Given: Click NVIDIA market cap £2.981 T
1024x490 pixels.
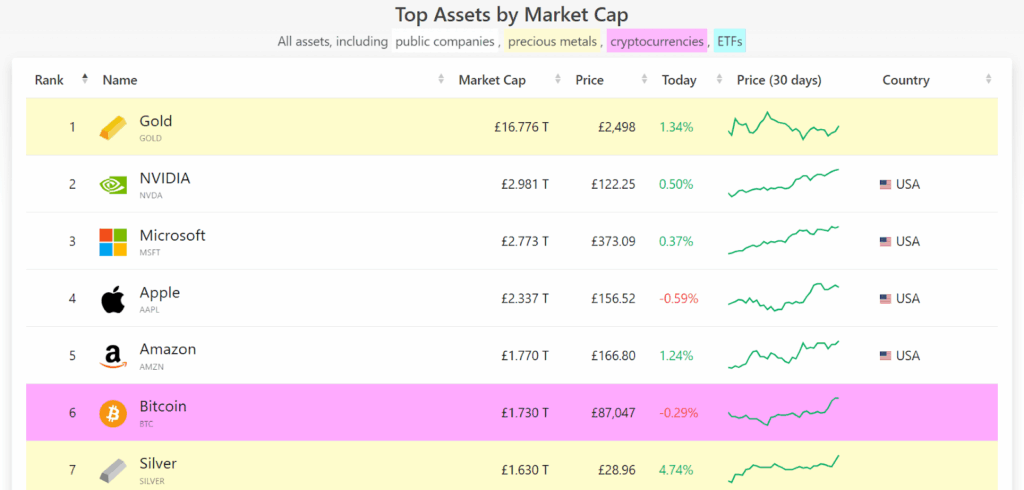Looking at the screenshot, I should (525, 184).
